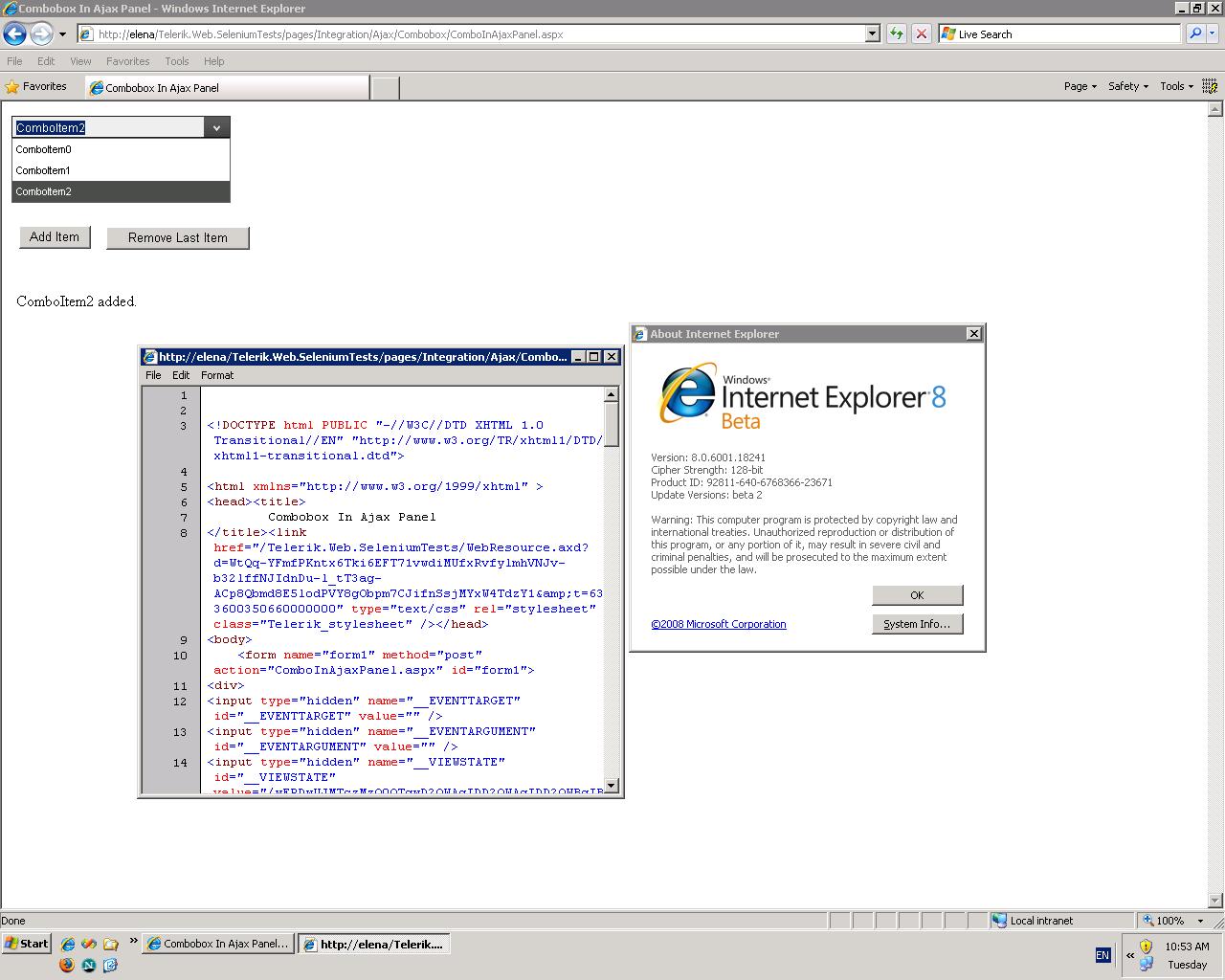Viewport: 1225px width, 980px height.
Task: Open File menu in view source window
Action: click(x=153, y=375)
